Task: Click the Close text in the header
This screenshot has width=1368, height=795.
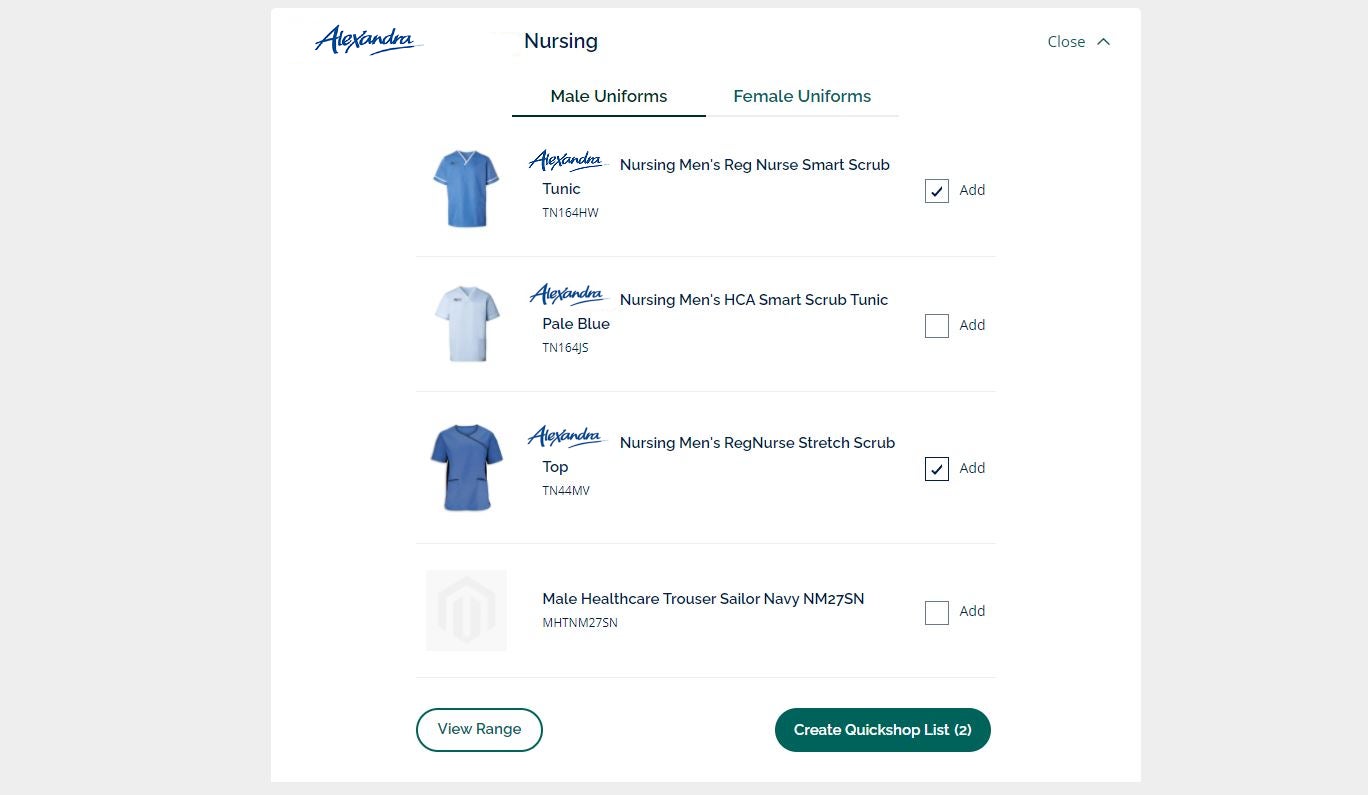Action: coord(1066,42)
